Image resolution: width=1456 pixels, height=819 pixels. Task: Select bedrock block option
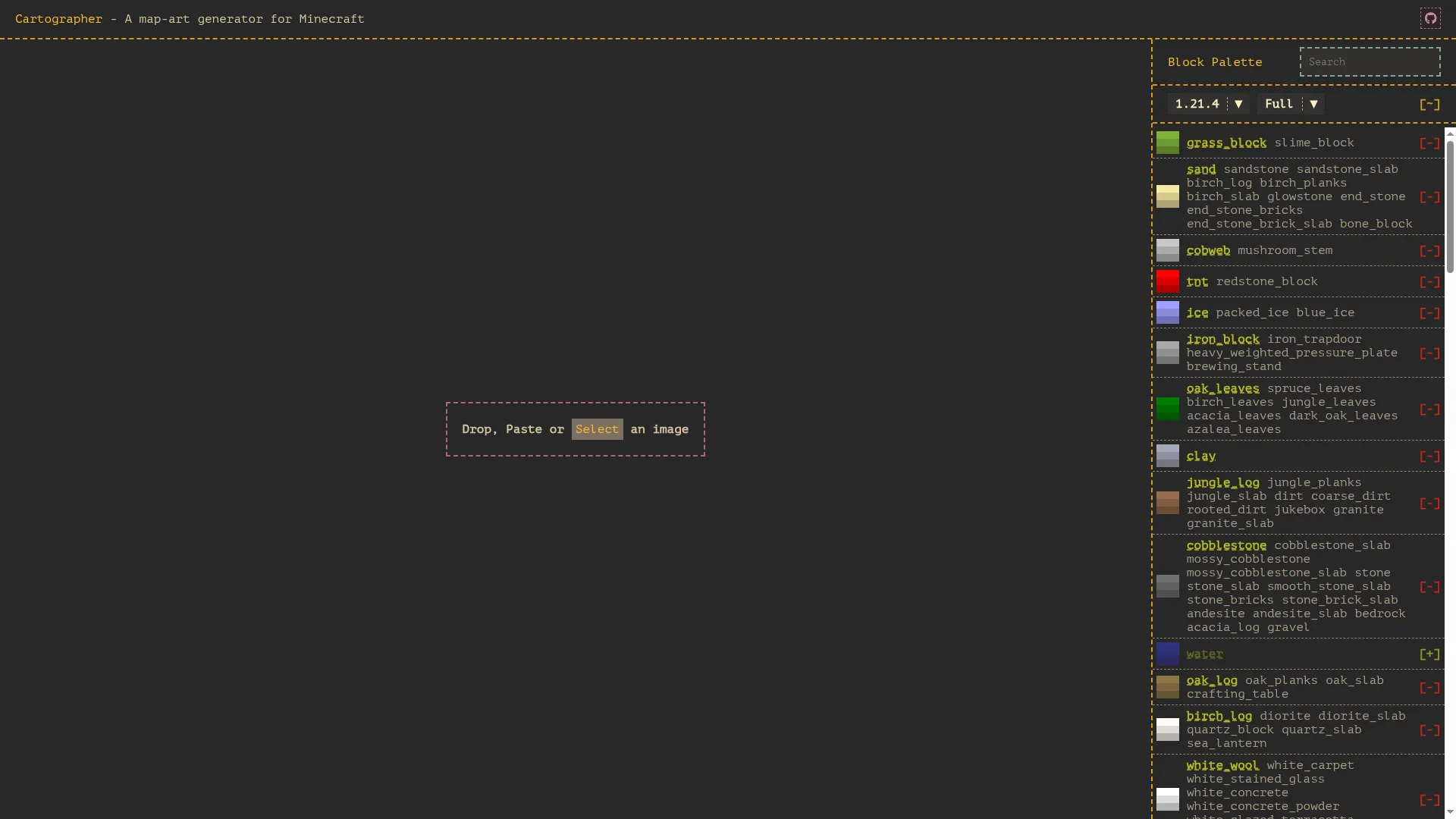(x=1380, y=613)
